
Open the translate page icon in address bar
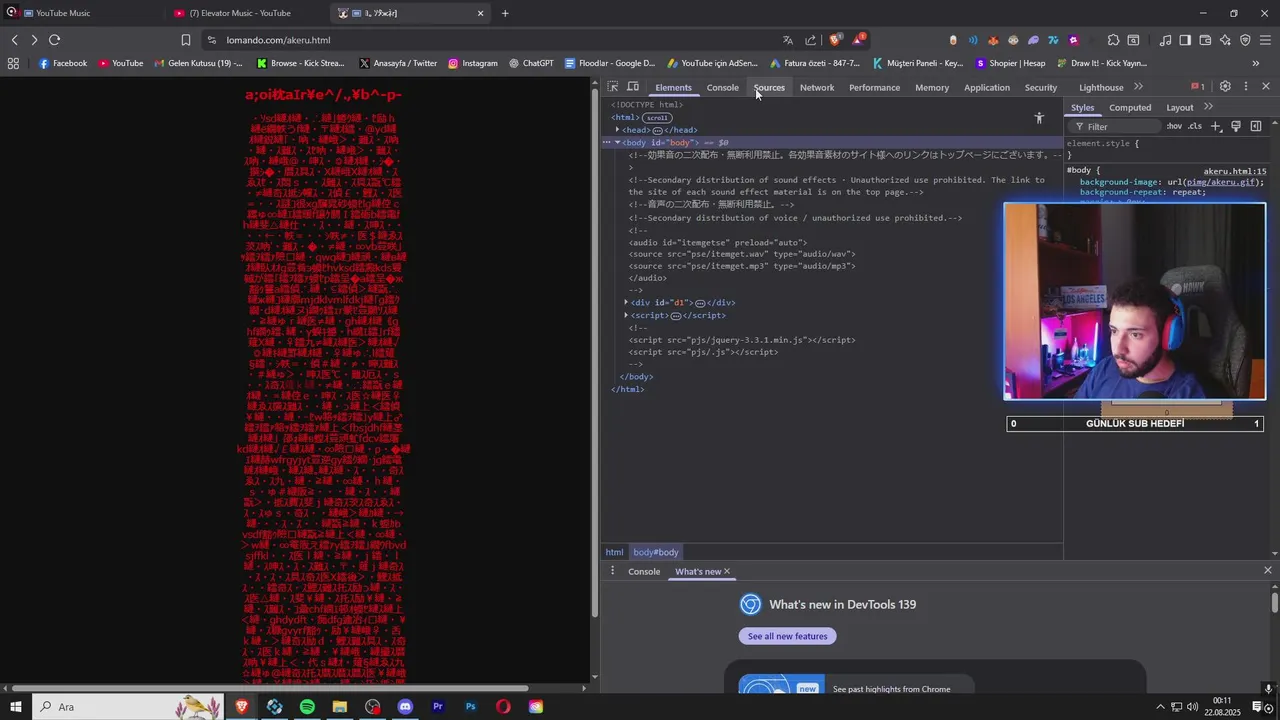click(788, 40)
